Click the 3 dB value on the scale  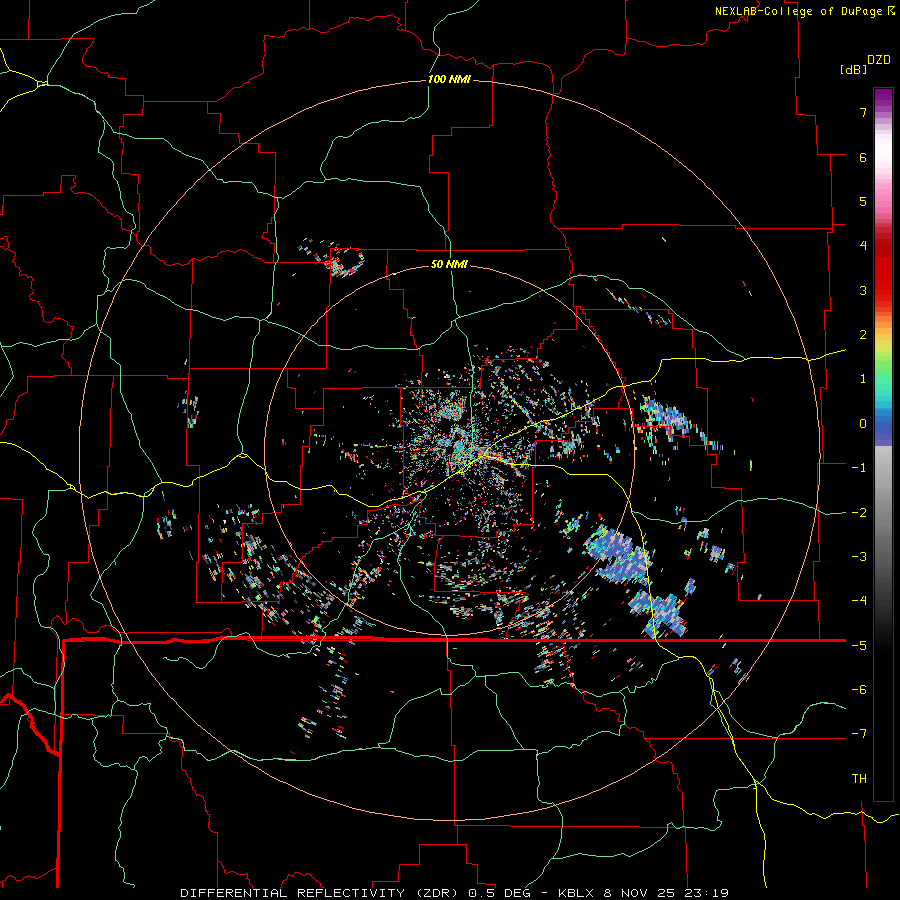(x=863, y=290)
